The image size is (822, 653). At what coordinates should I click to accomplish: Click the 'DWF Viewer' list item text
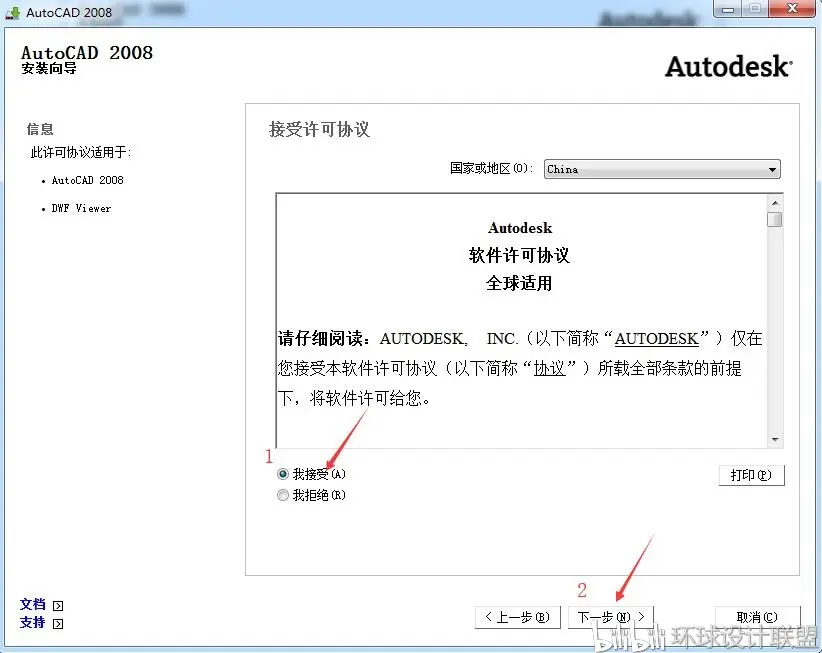(81, 209)
